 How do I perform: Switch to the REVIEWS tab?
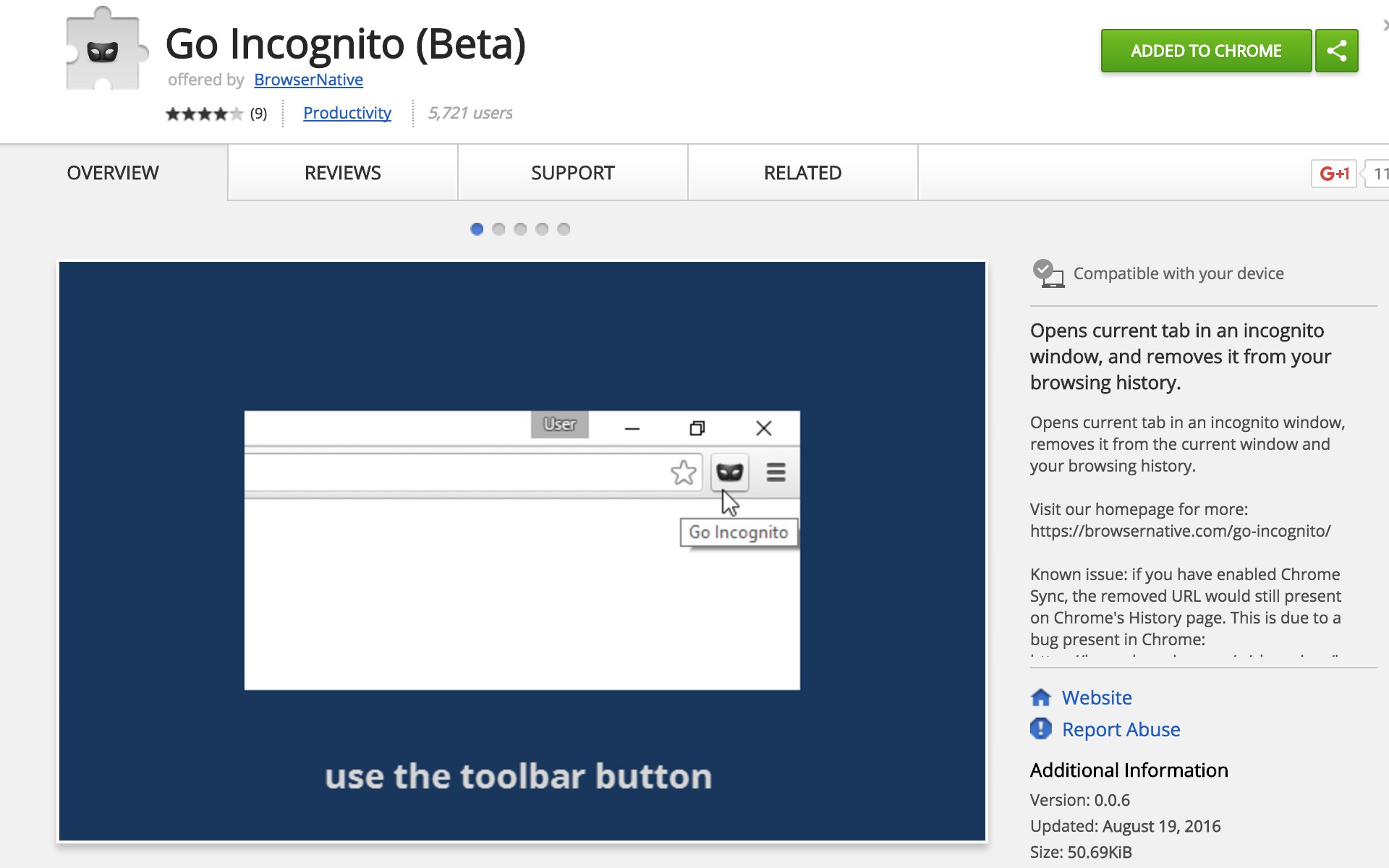coord(343,173)
